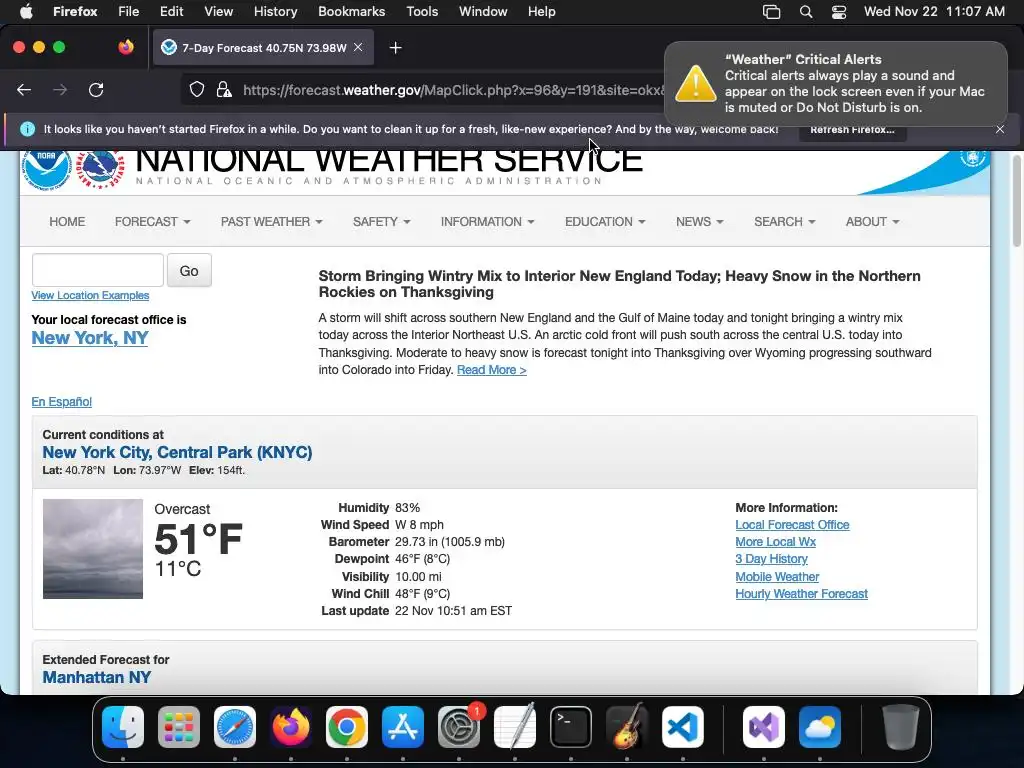1024x768 pixels.
Task: Click the Weather Critical Alerts warning icon
Action: (x=696, y=84)
